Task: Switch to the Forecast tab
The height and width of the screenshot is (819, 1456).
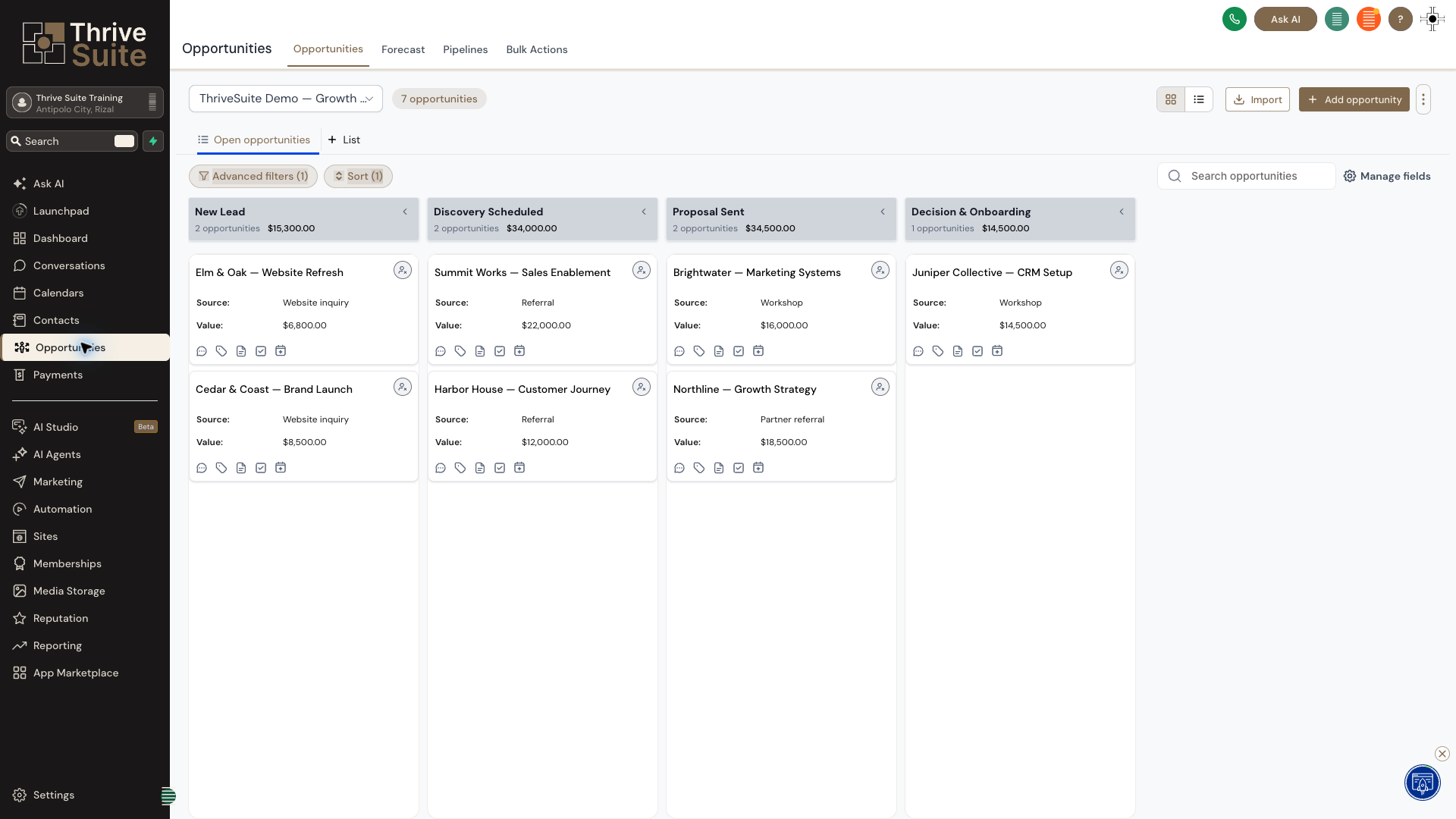Action: [403, 49]
